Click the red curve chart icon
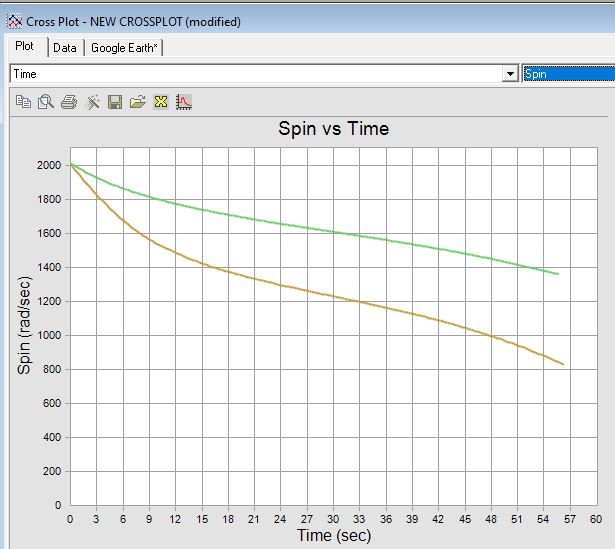This screenshot has width=615, height=549. [184, 101]
